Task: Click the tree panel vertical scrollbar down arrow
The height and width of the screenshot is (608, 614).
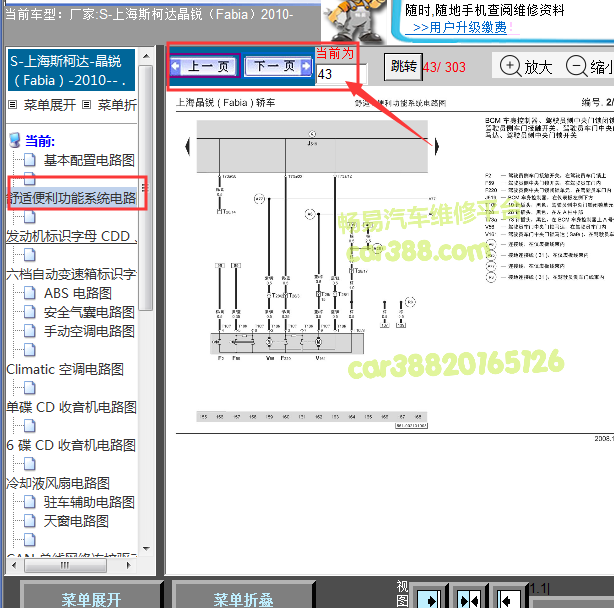Action: [x=146, y=549]
